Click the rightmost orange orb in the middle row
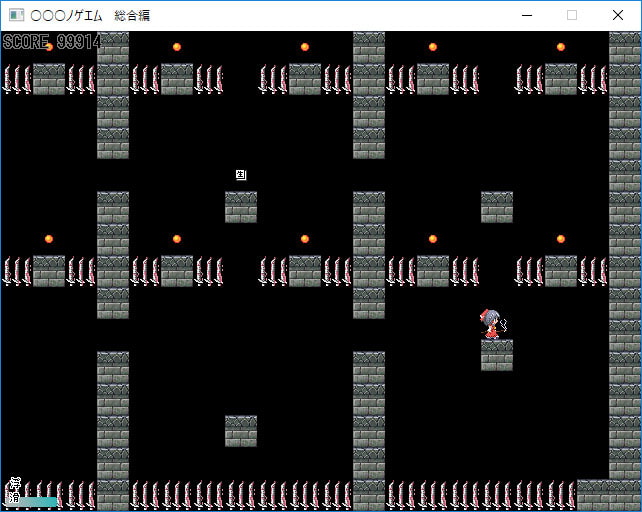Screen dimensions: 642x512 pos(561,239)
